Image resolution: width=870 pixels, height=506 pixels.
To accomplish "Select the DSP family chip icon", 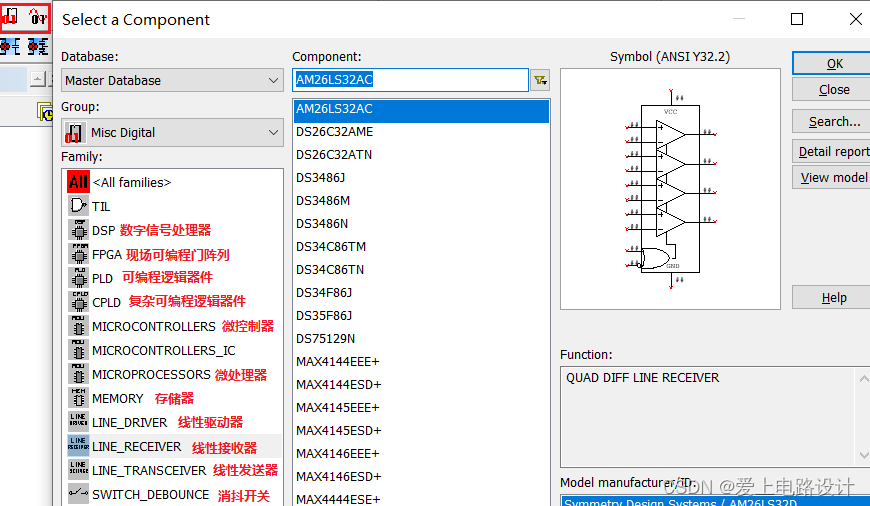I will point(78,230).
